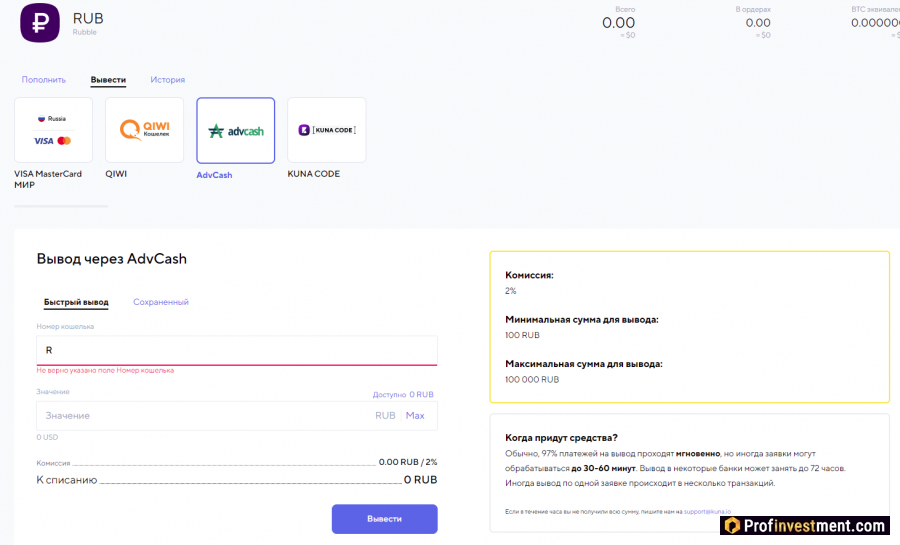Screen dimensions: 900x545
Task: Click the Profinvestment.com watermark logo
Action: click(804, 526)
